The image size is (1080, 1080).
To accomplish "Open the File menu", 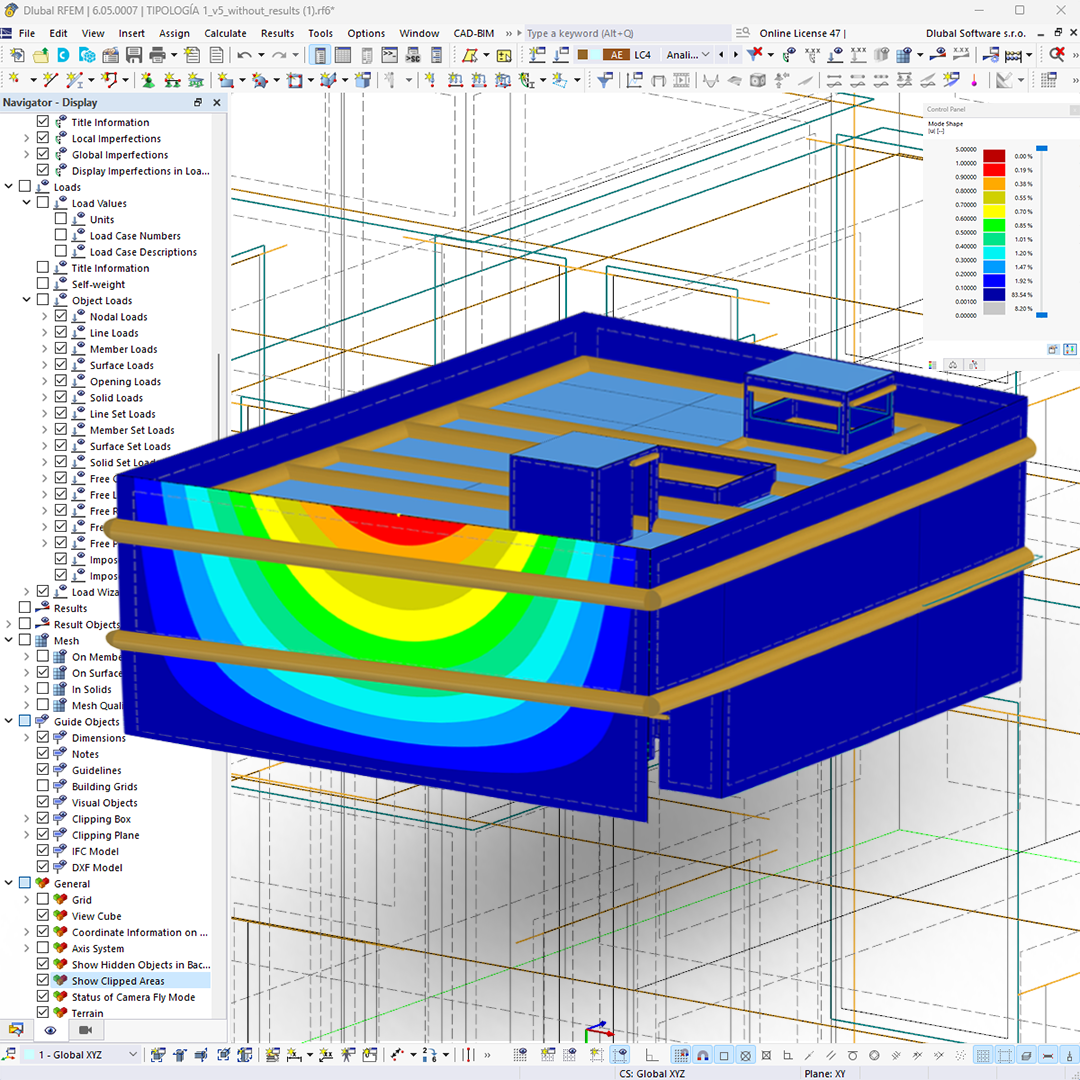I will 27,33.
